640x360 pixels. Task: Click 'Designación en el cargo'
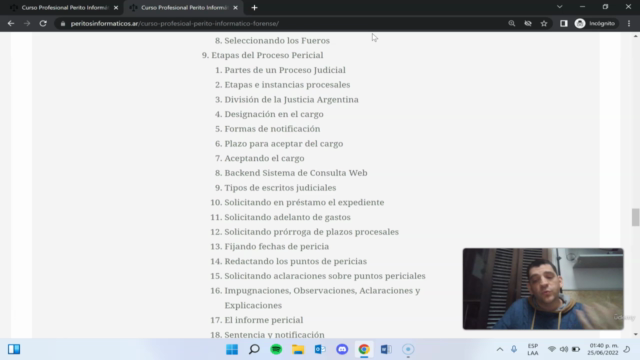tap(274, 114)
